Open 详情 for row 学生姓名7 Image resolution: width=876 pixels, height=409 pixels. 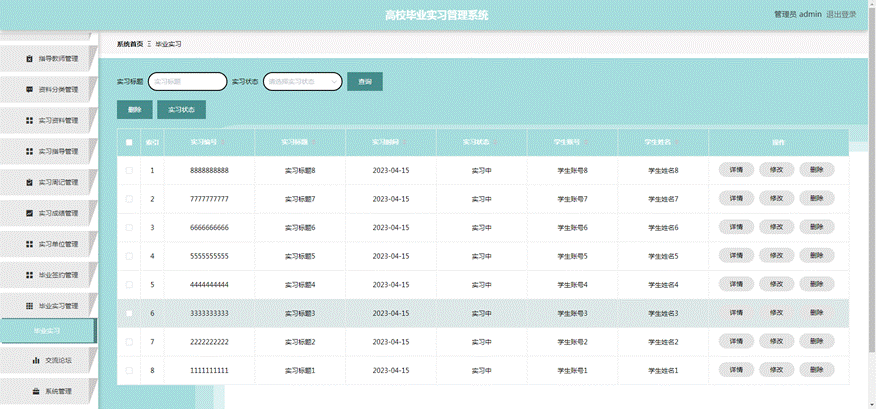tap(736, 198)
